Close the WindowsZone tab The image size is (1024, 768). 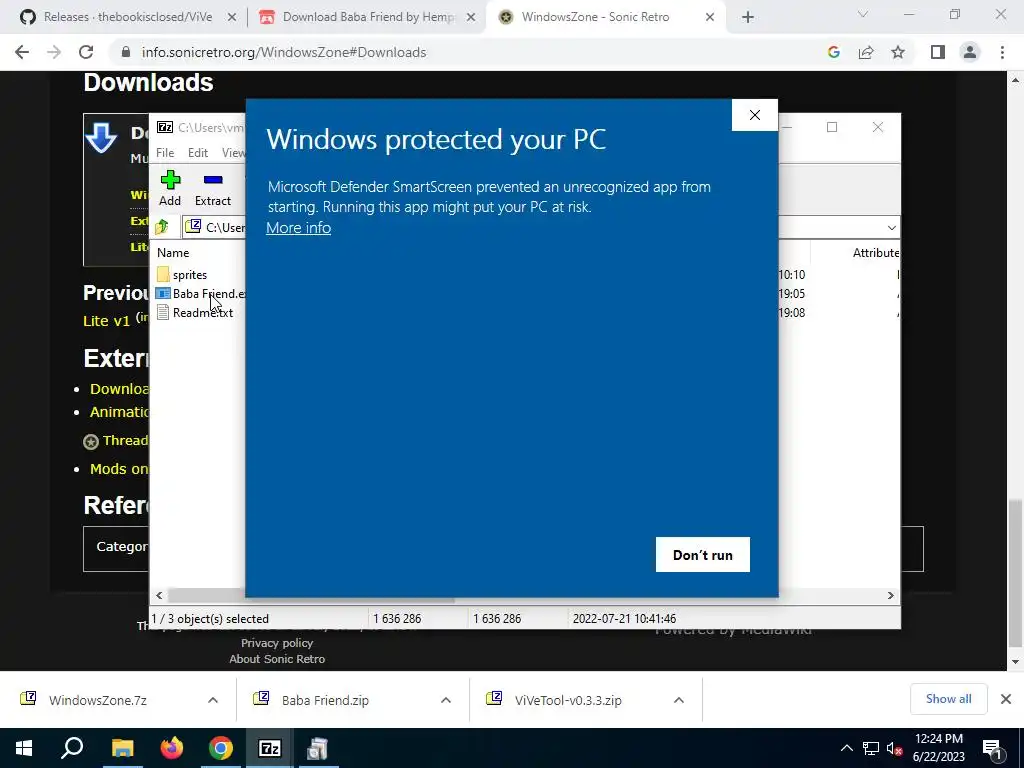click(x=710, y=17)
